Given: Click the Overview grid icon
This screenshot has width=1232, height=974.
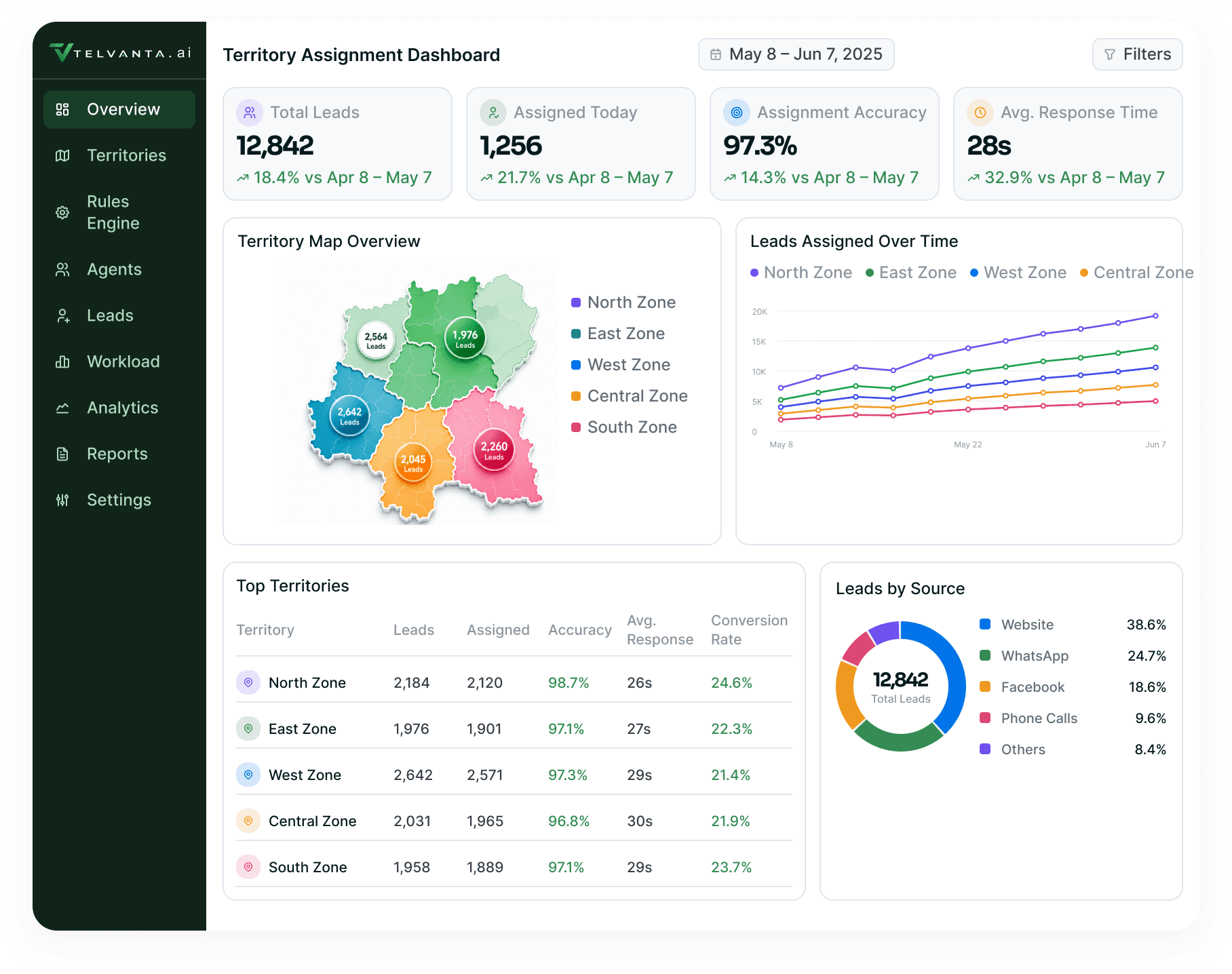Looking at the screenshot, I should pos(62,109).
